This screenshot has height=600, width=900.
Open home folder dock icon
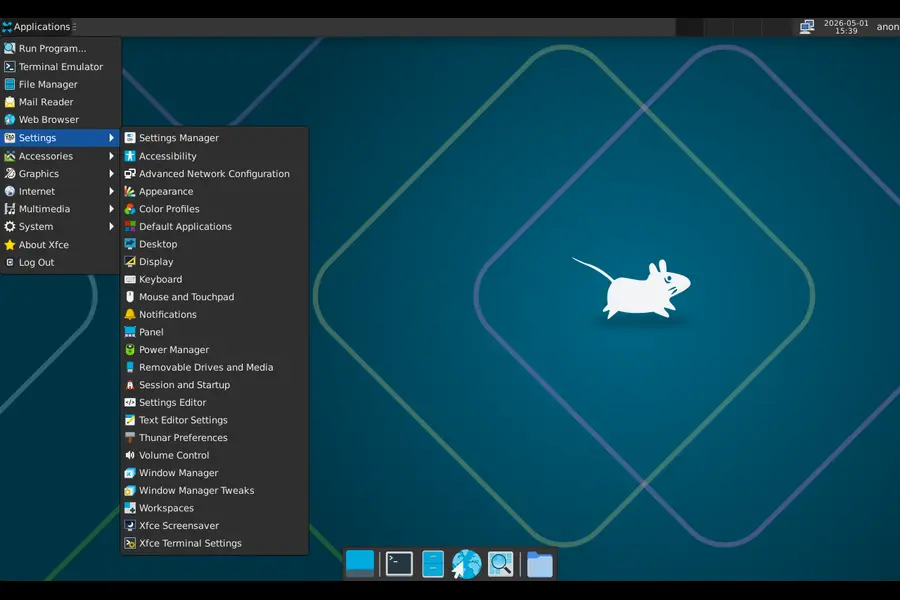[540, 564]
